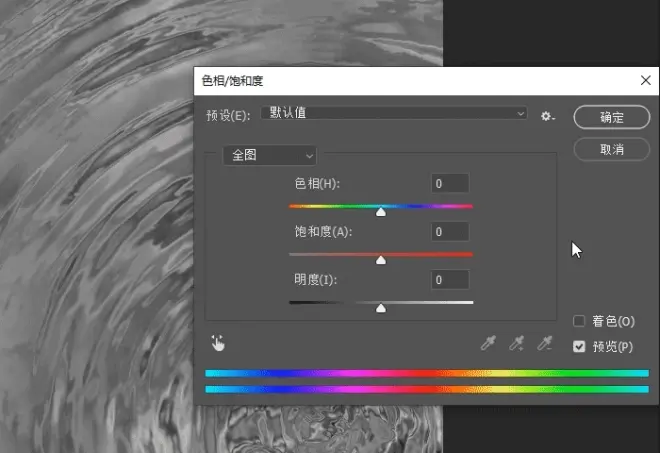Image resolution: width=660 pixels, height=453 pixels.
Task: Close the 色相/饱和度 dialog
Action: click(x=646, y=80)
